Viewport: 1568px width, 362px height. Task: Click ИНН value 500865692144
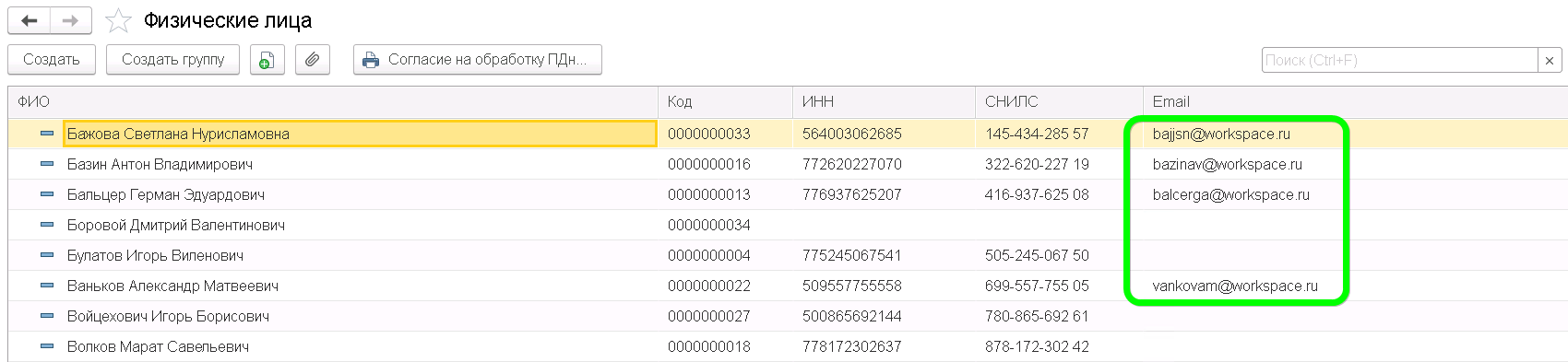[852, 316]
